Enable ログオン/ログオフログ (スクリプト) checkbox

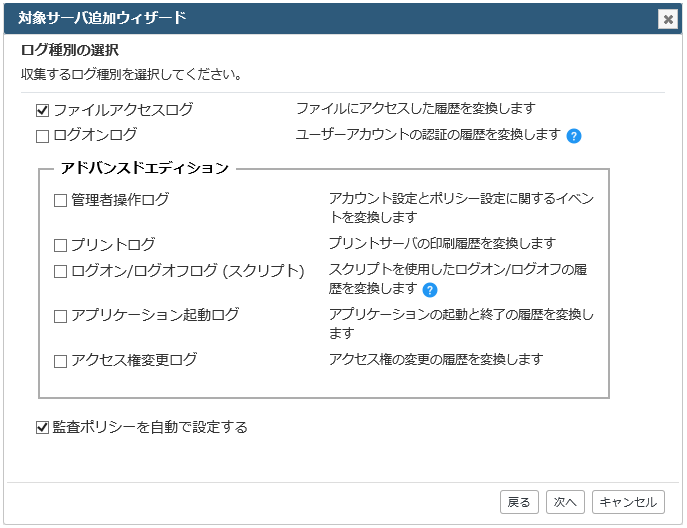pos(60,272)
